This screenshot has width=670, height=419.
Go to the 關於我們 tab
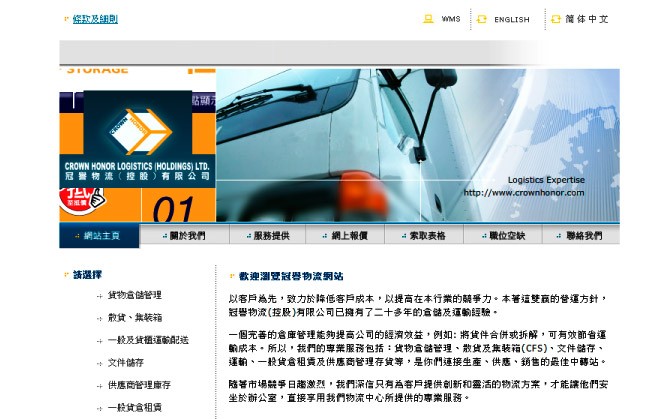pos(186,236)
